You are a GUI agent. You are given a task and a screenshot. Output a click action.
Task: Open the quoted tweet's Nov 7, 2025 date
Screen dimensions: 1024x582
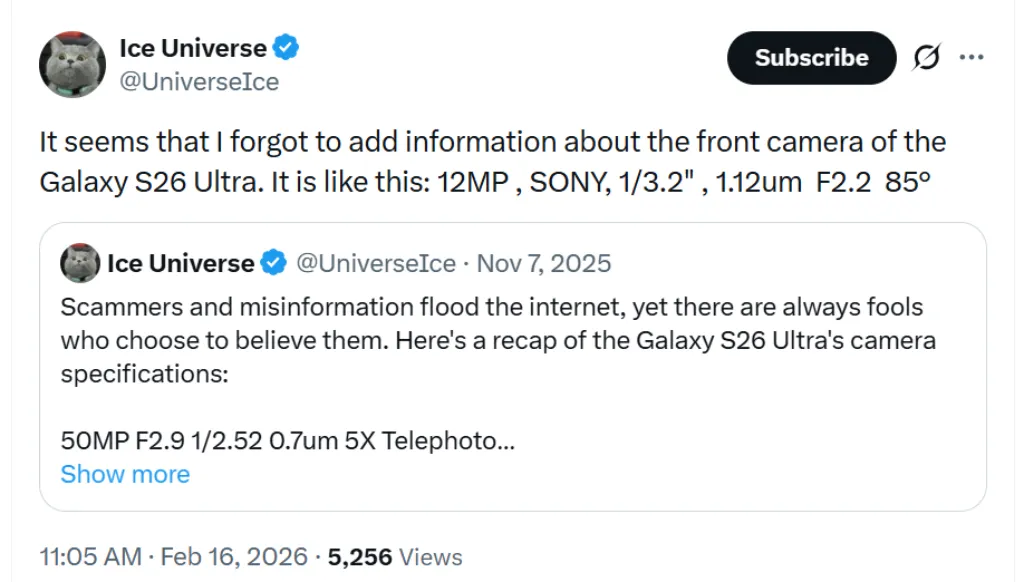(544, 263)
